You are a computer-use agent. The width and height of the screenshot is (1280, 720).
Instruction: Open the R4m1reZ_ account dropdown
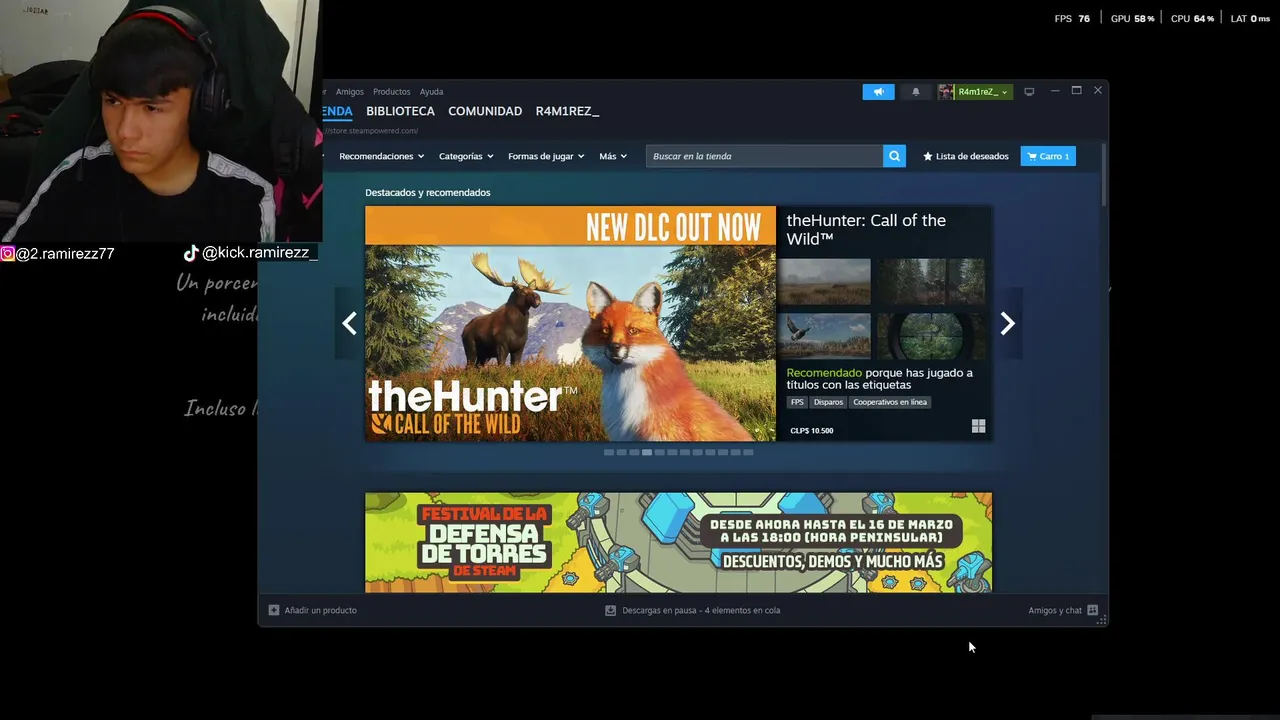pyautogui.click(x=975, y=92)
